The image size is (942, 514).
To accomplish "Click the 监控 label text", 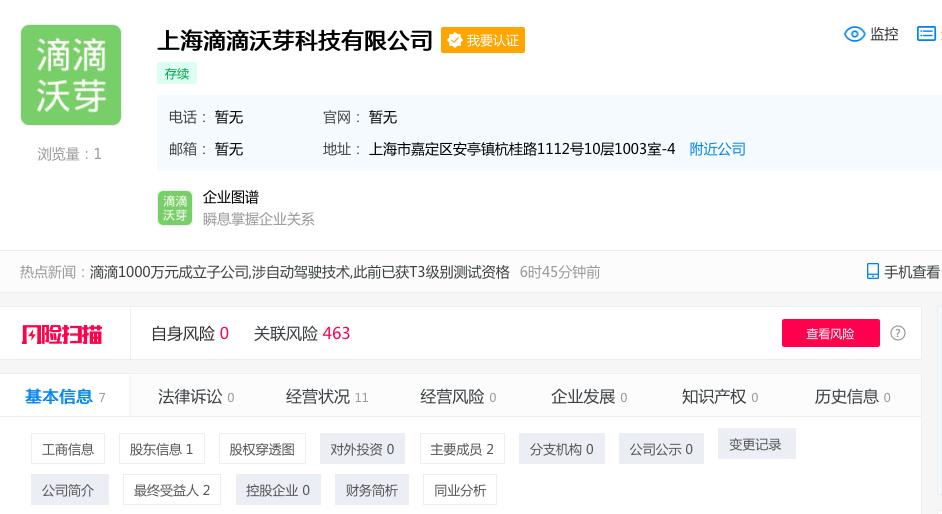I will pos(884,34).
